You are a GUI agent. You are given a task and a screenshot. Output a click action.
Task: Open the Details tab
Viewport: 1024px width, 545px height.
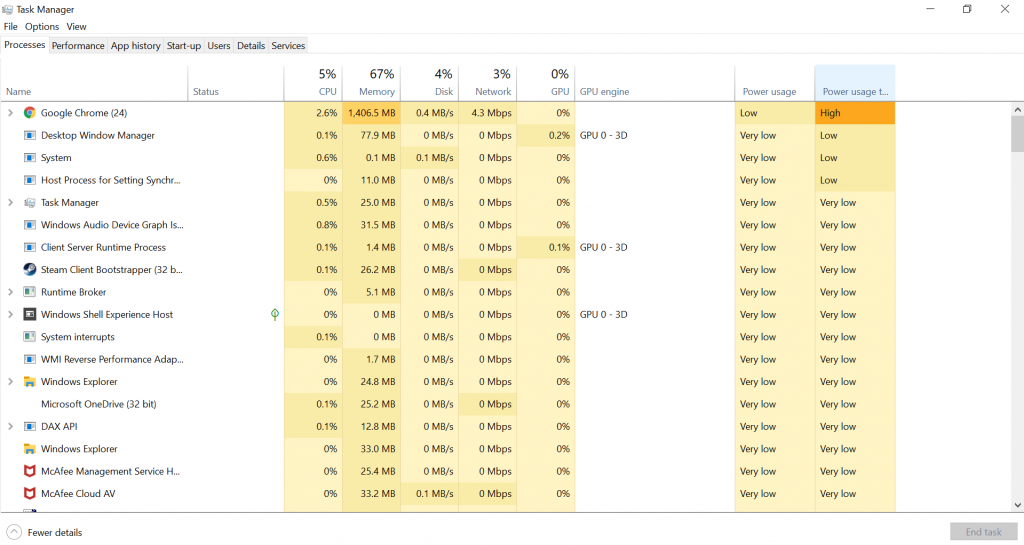[251, 46]
